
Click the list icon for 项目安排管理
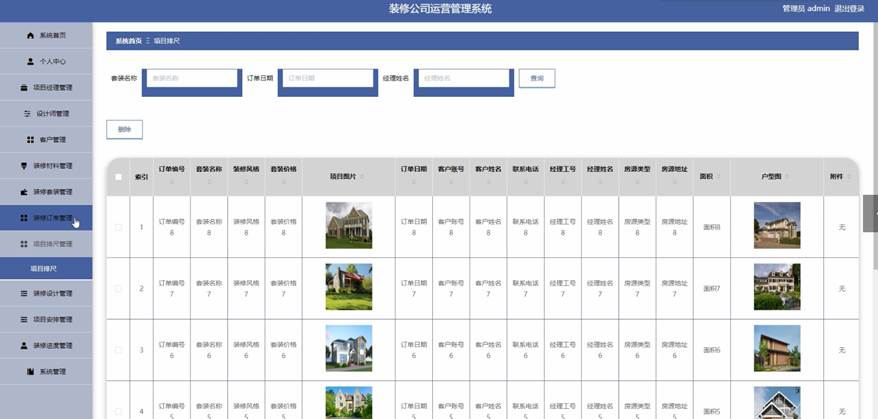[24, 319]
